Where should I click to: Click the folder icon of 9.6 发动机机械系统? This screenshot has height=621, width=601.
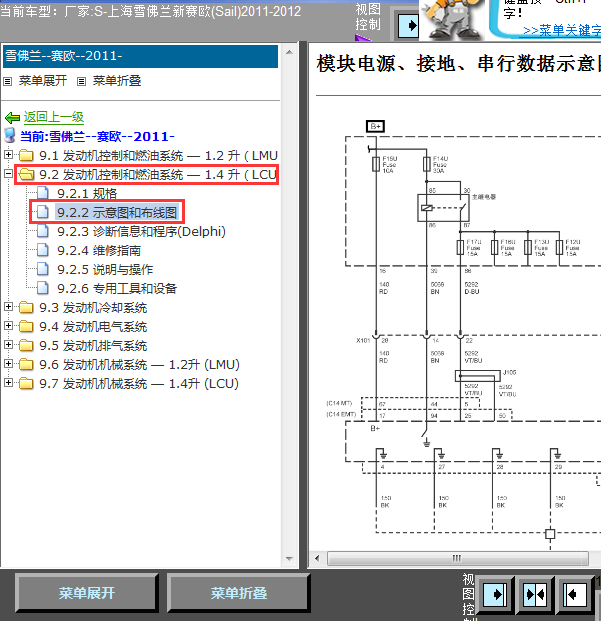[26, 364]
